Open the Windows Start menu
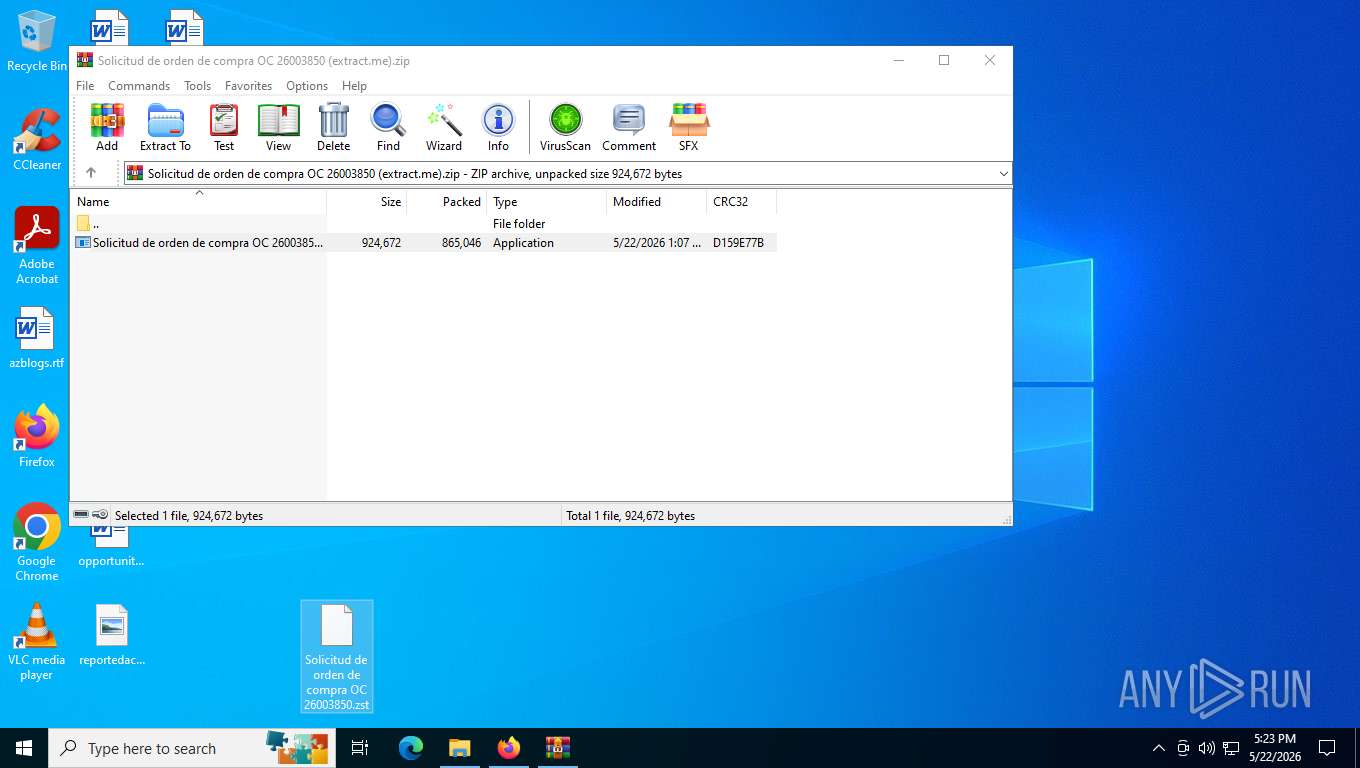The height and width of the screenshot is (768, 1360). pyautogui.click(x=24, y=748)
